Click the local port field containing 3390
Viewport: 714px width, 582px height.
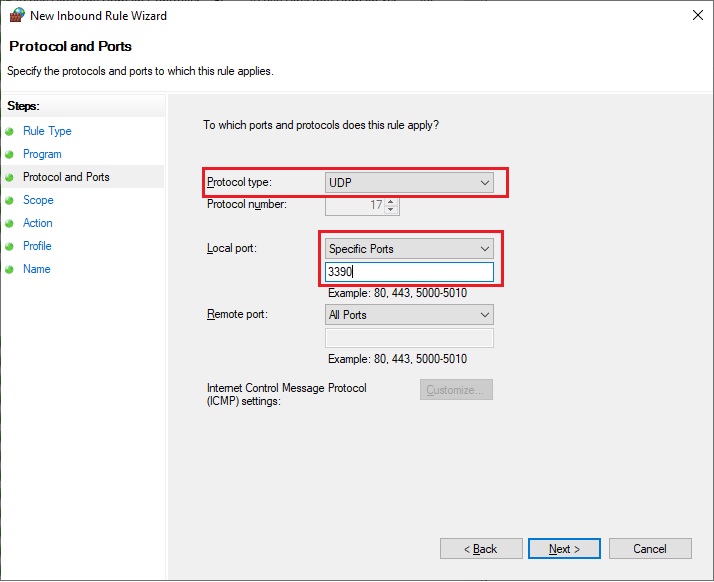(x=409, y=272)
